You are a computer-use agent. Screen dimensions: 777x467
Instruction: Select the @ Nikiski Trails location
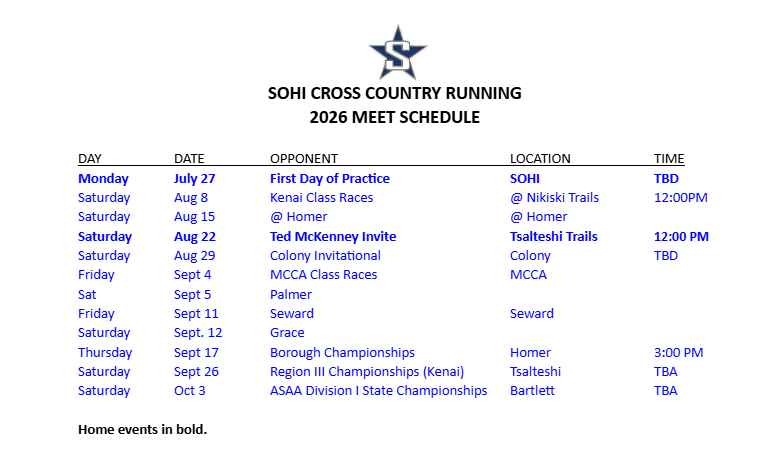coord(554,197)
